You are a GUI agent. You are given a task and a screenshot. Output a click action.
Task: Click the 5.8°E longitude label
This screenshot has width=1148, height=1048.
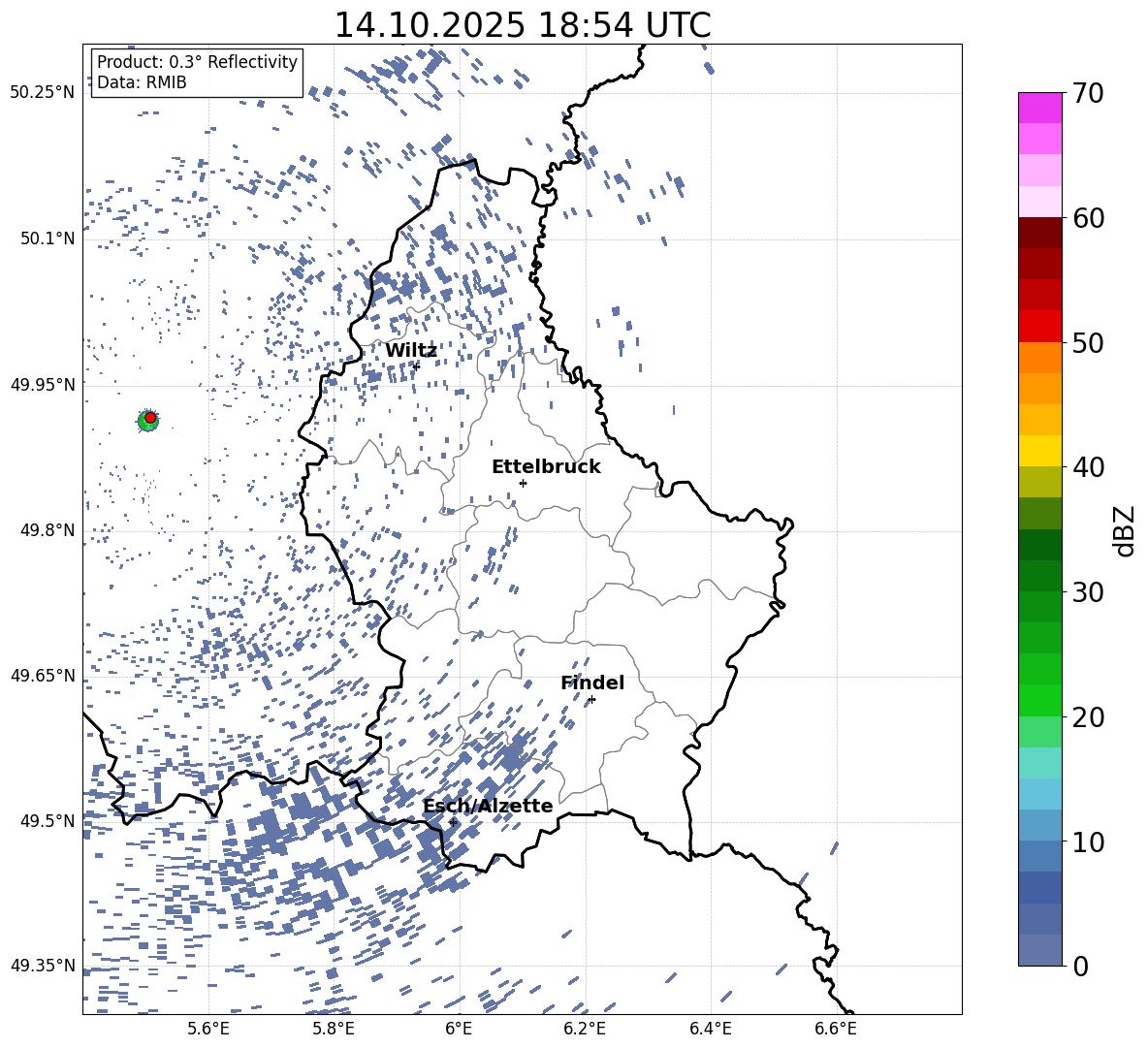[x=334, y=1029]
